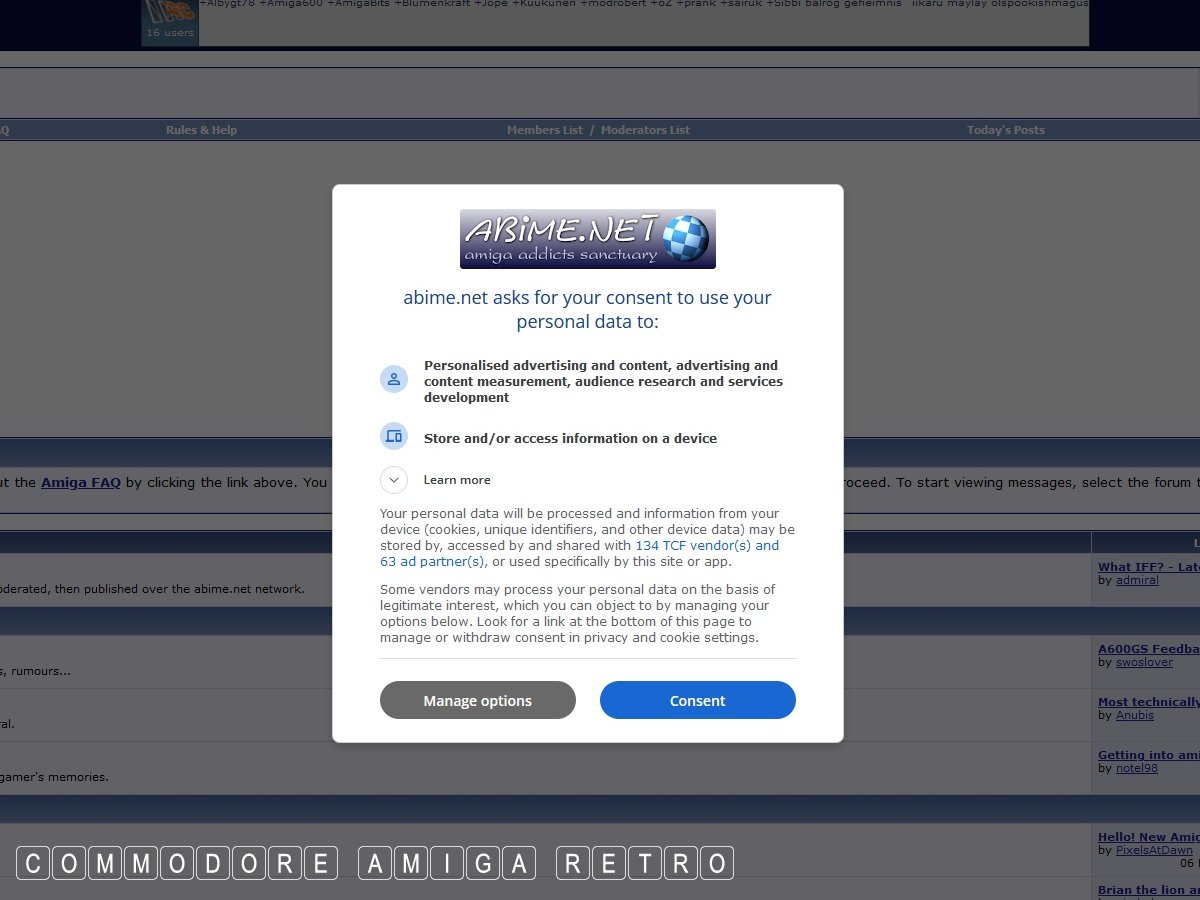The height and width of the screenshot is (900, 1200).
Task: Go to the Members List
Action: click(544, 130)
